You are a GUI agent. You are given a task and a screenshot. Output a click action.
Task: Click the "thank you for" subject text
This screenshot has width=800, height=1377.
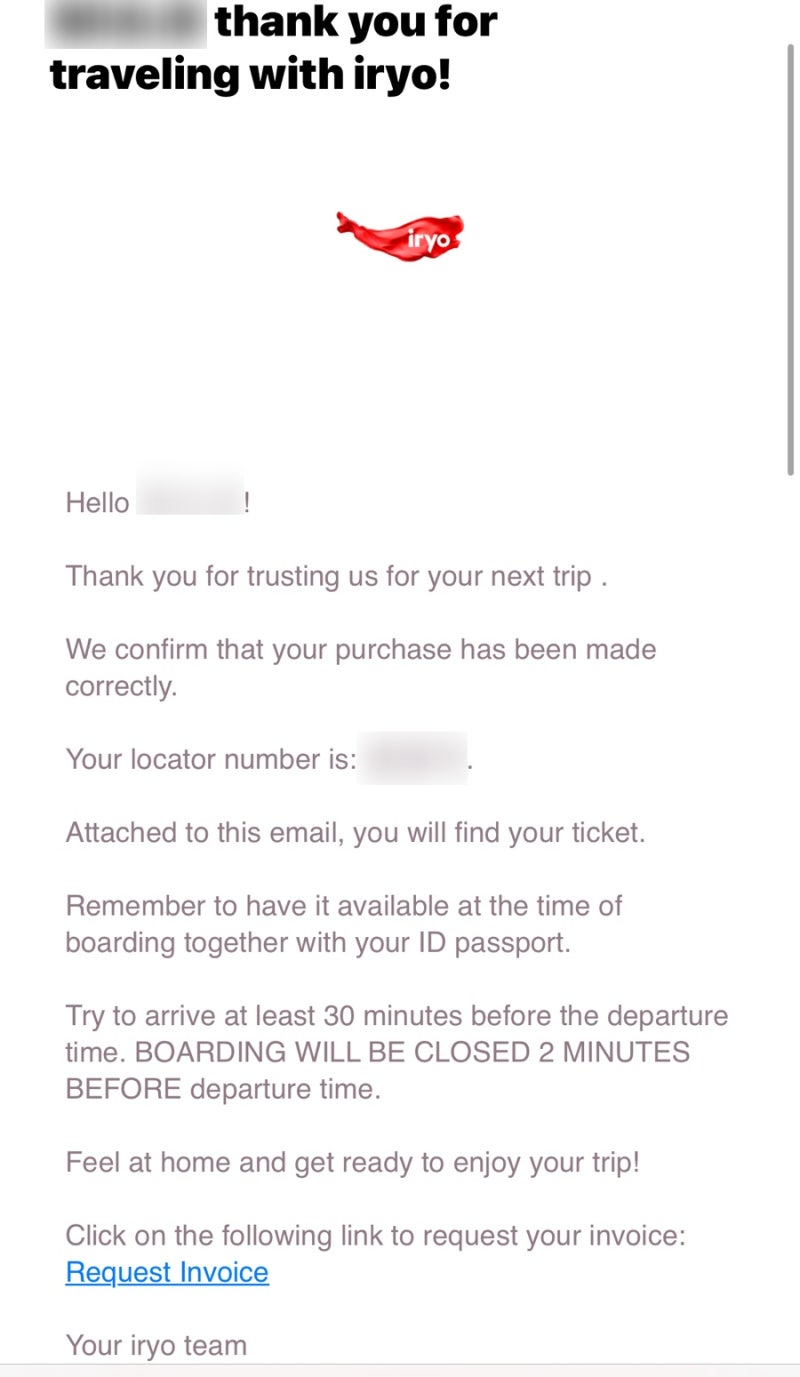(x=356, y=22)
